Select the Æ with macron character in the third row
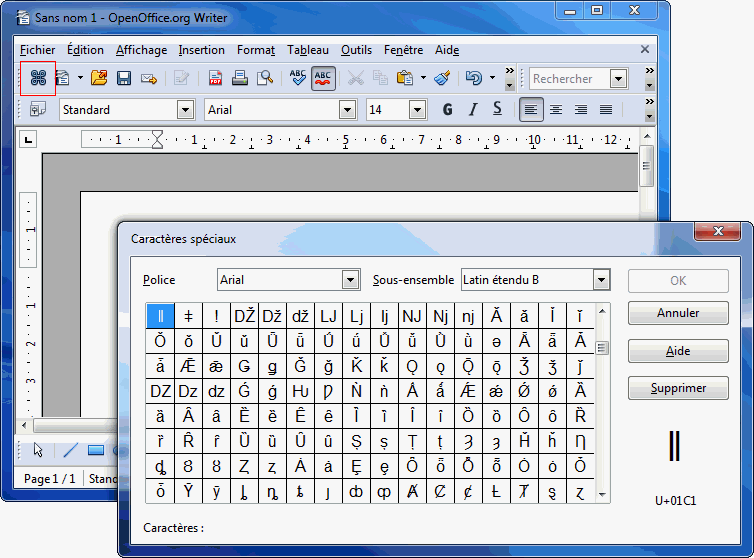The image size is (754, 558). pyautogui.click(x=188, y=366)
